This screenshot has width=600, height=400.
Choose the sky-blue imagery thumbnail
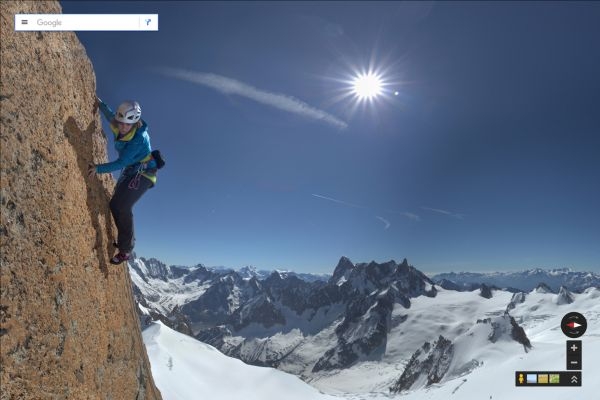pos(532,379)
